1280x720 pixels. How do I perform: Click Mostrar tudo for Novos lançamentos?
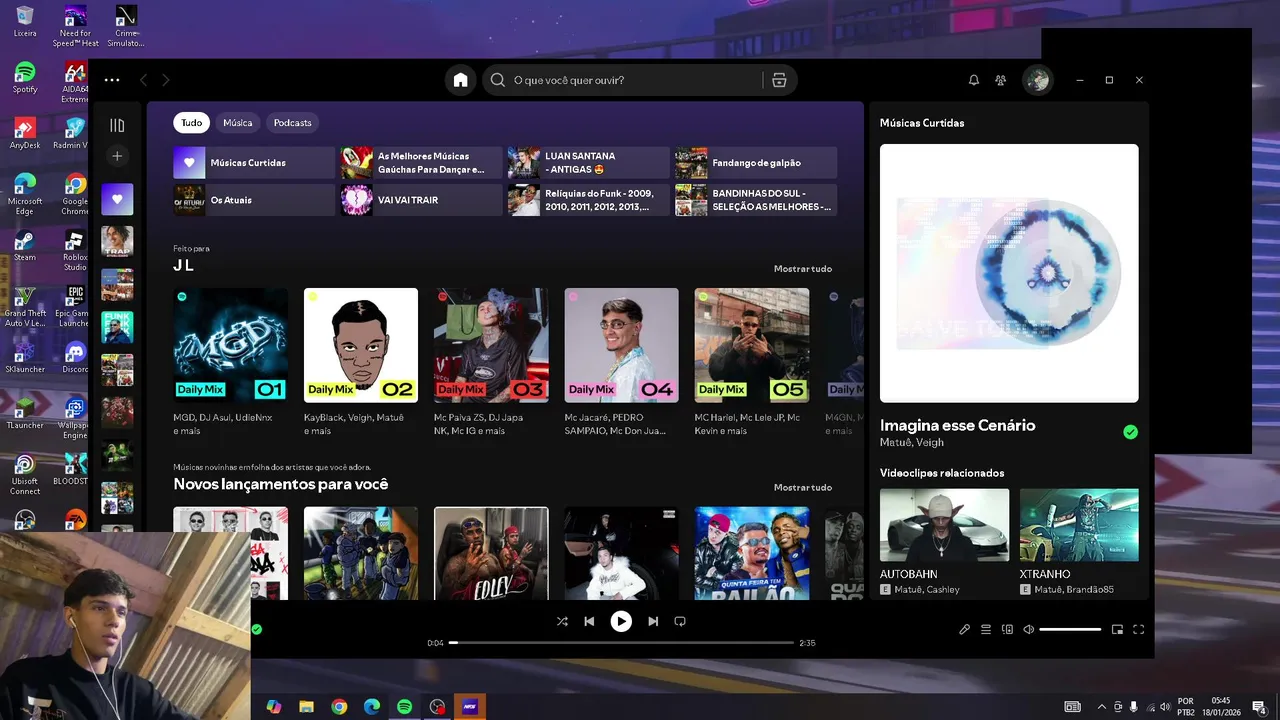click(x=803, y=488)
